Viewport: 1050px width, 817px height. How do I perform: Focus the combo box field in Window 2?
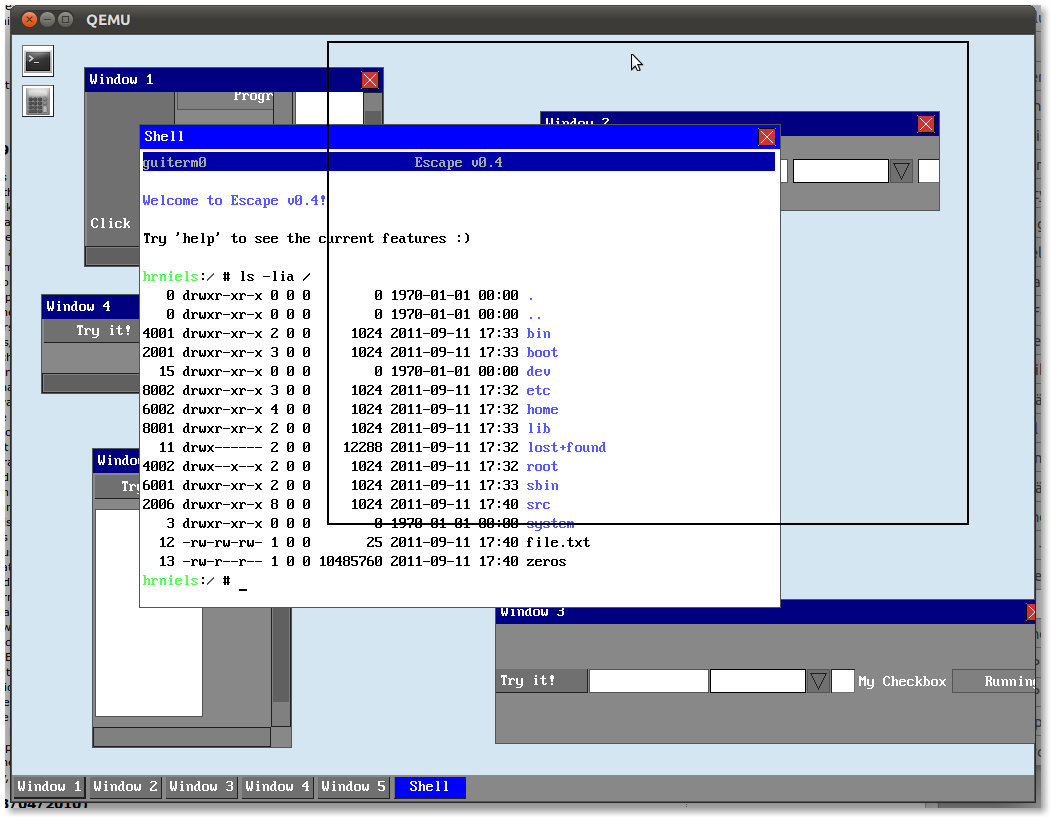840,171
